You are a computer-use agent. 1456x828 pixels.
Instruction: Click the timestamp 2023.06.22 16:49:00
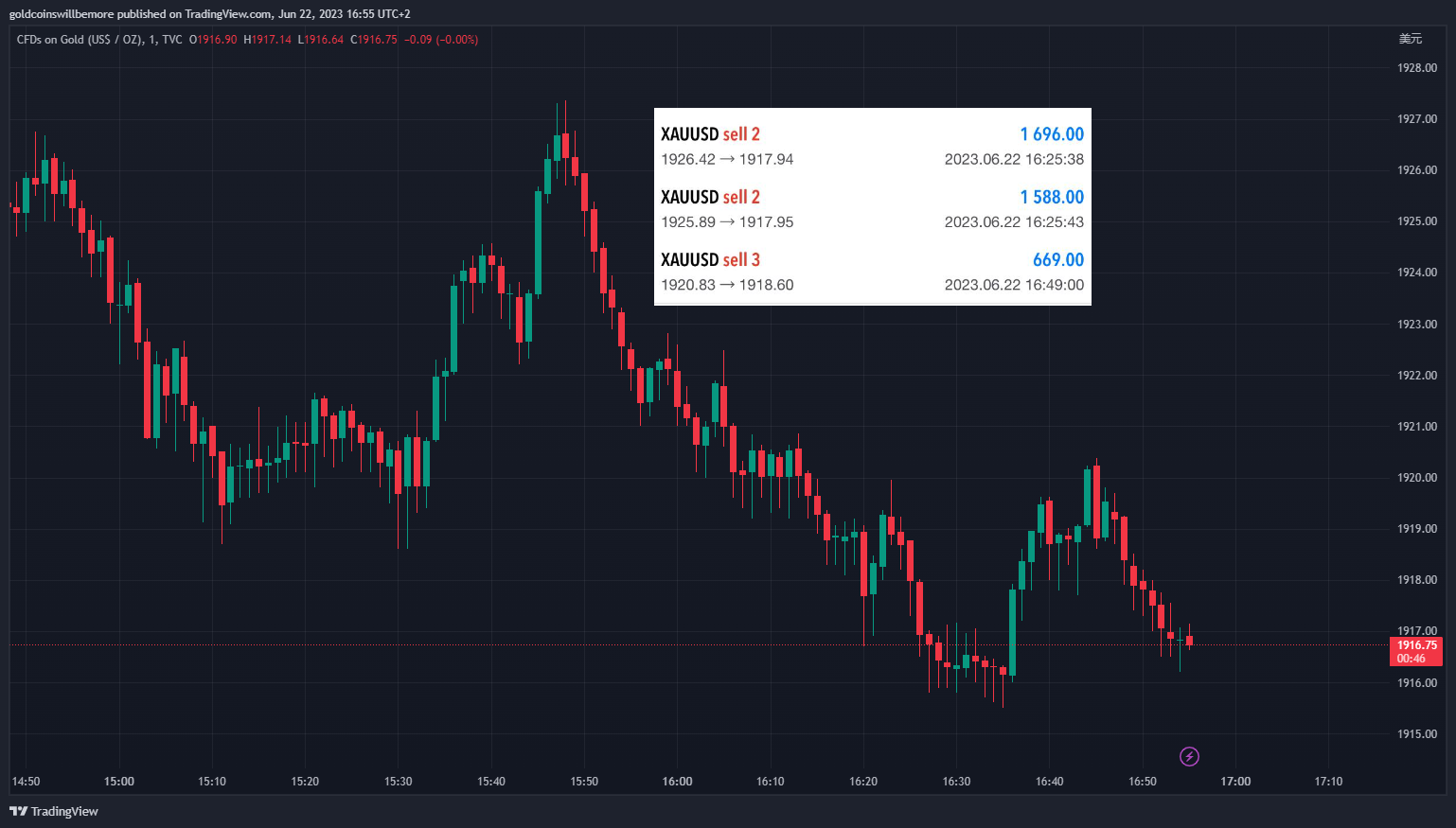(x=1014, y=285)
